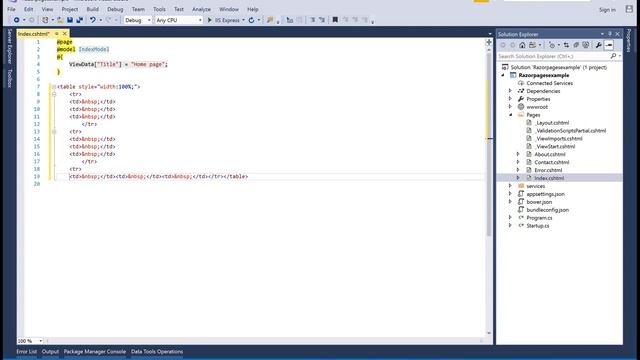The image size is (640, 360).
Task: Click the editor horizontal scrollbar
Action: coord(263,341)
